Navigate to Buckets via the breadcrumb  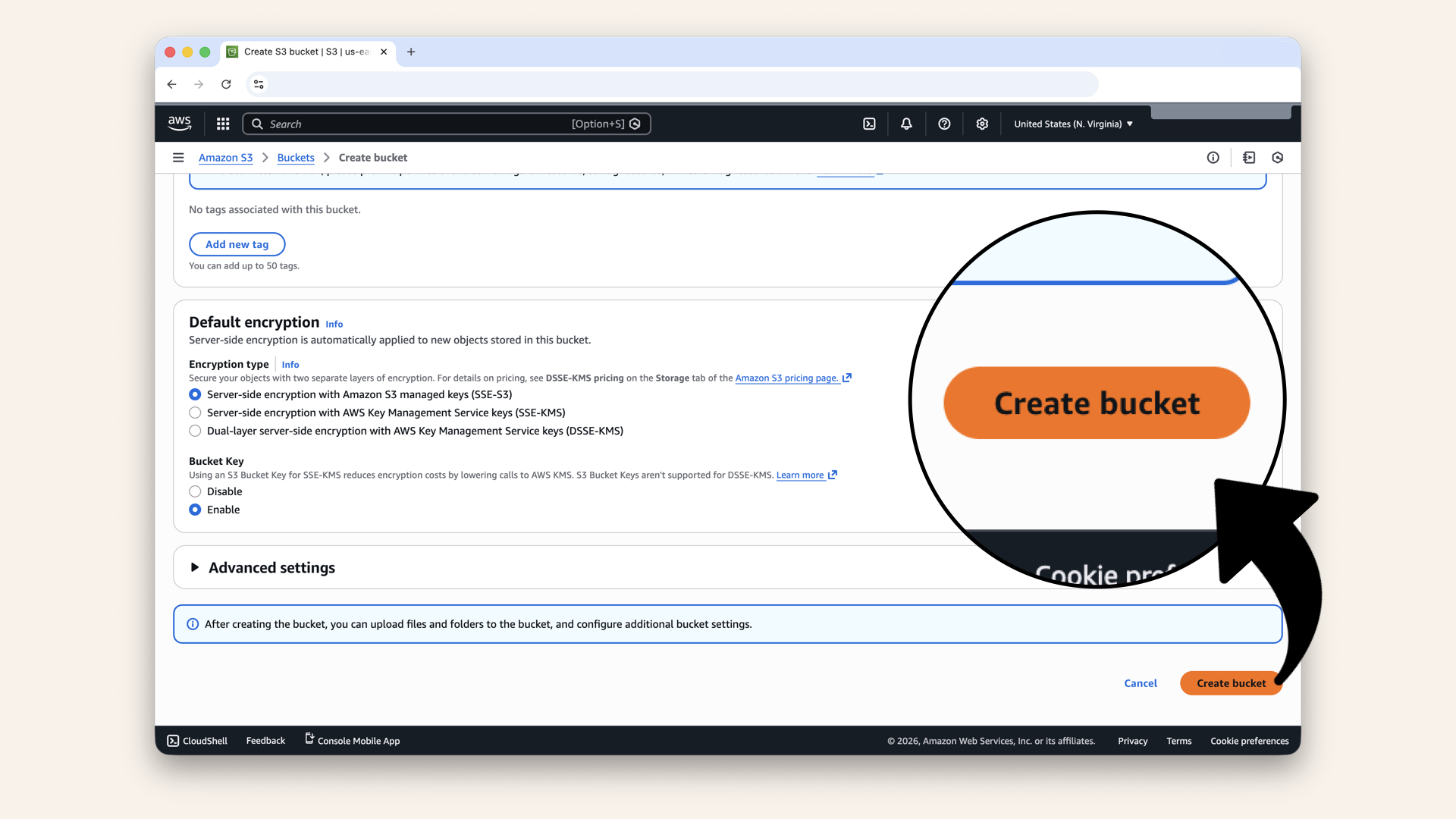pos(296,158)
